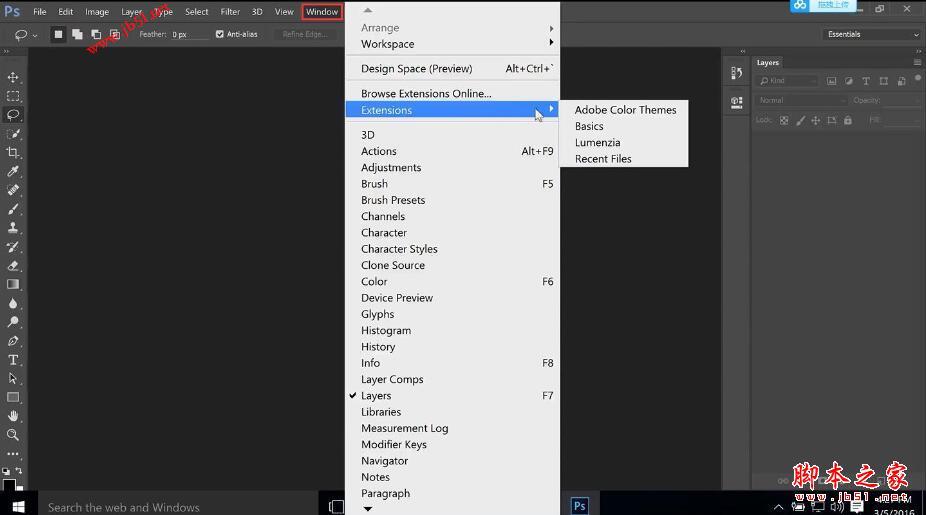Click the foreground color swatch
The width and height of the screenshot is (926, 515).
click(9, 485)
